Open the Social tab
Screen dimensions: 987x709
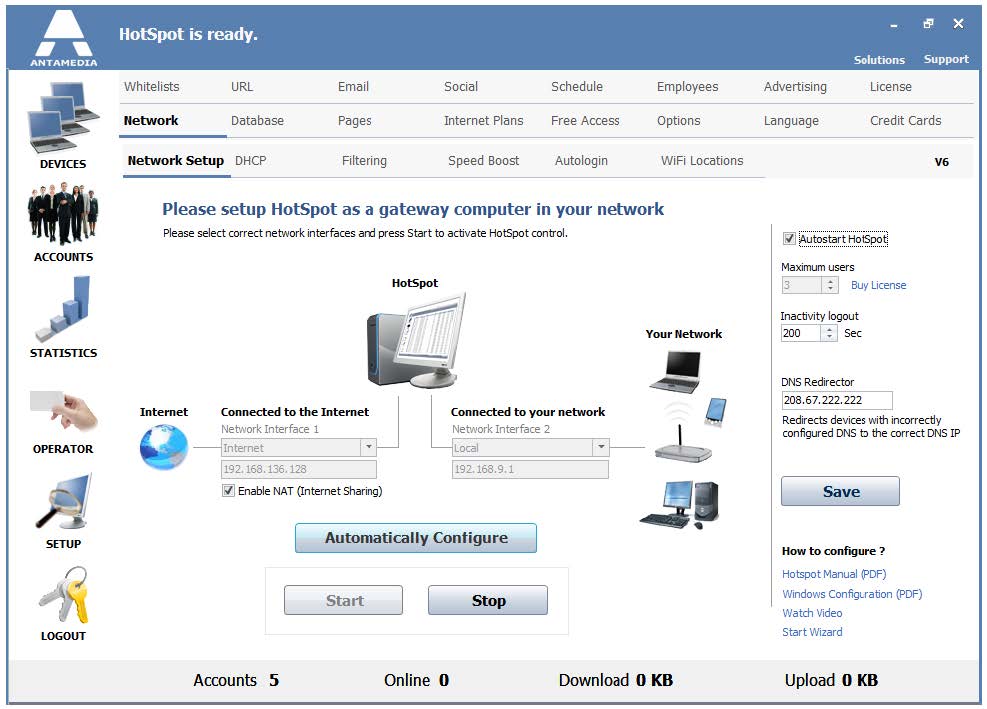pyautogui.click(x=461, y=87)
